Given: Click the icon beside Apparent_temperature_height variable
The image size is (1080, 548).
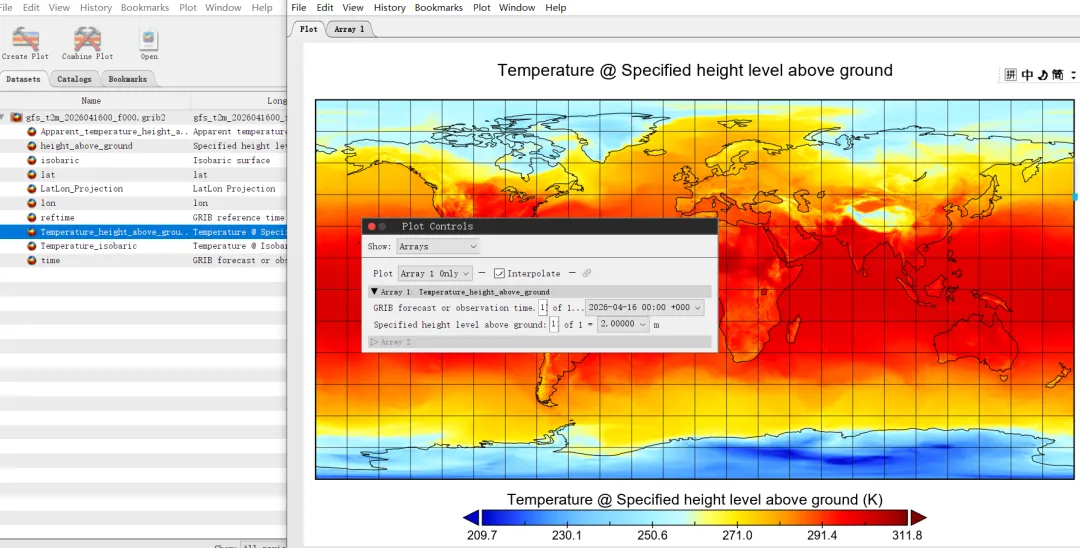Looking at the screenshot, I should pos(32,131).
